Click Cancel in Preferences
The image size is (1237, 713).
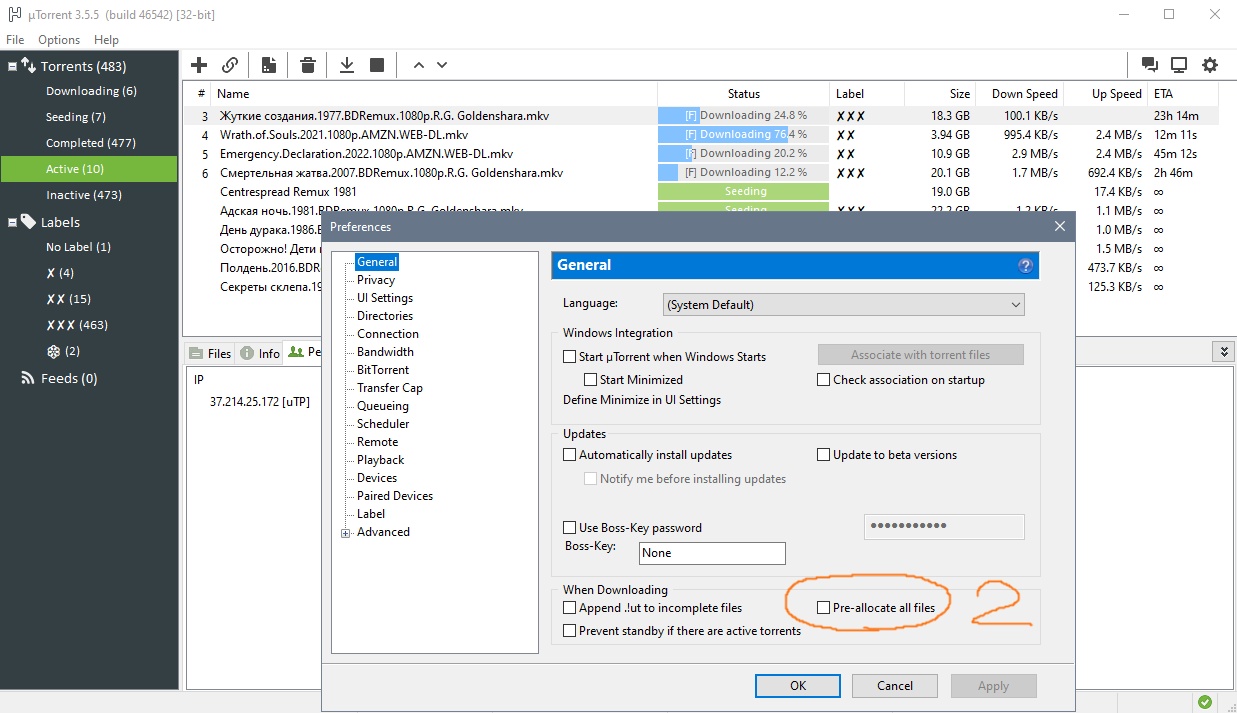[x=895, y=686]
